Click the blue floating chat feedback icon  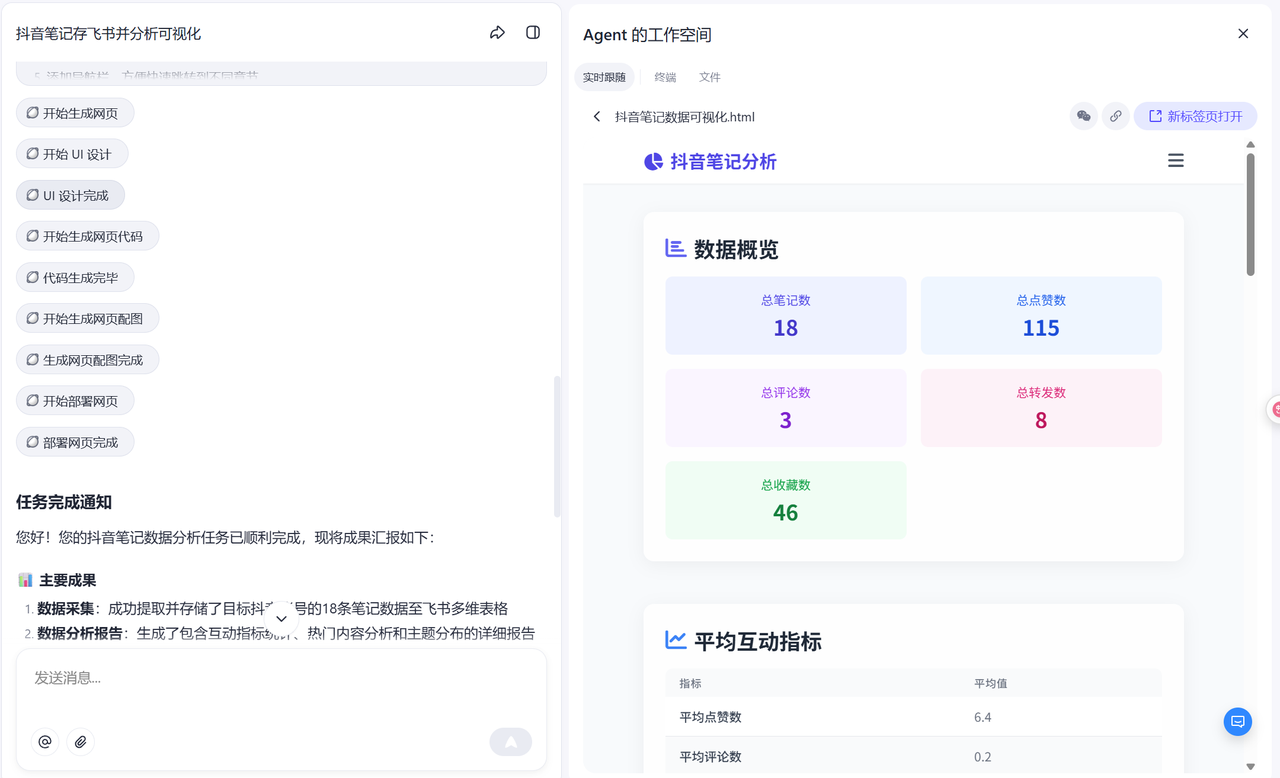coord(1237,721)
